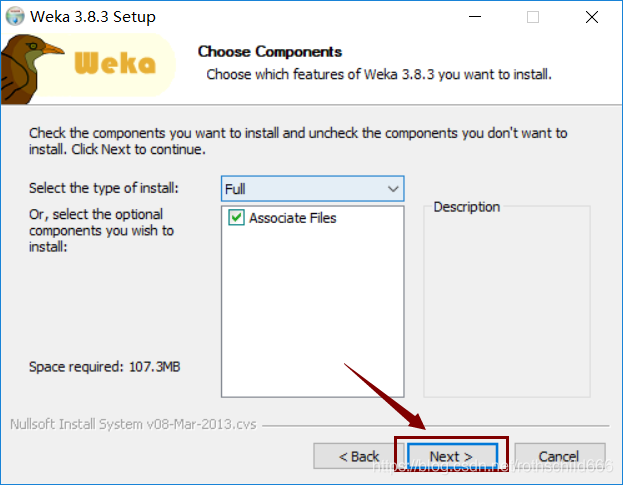Click the Weka setup icon in title bar

(x=14, y=17)
